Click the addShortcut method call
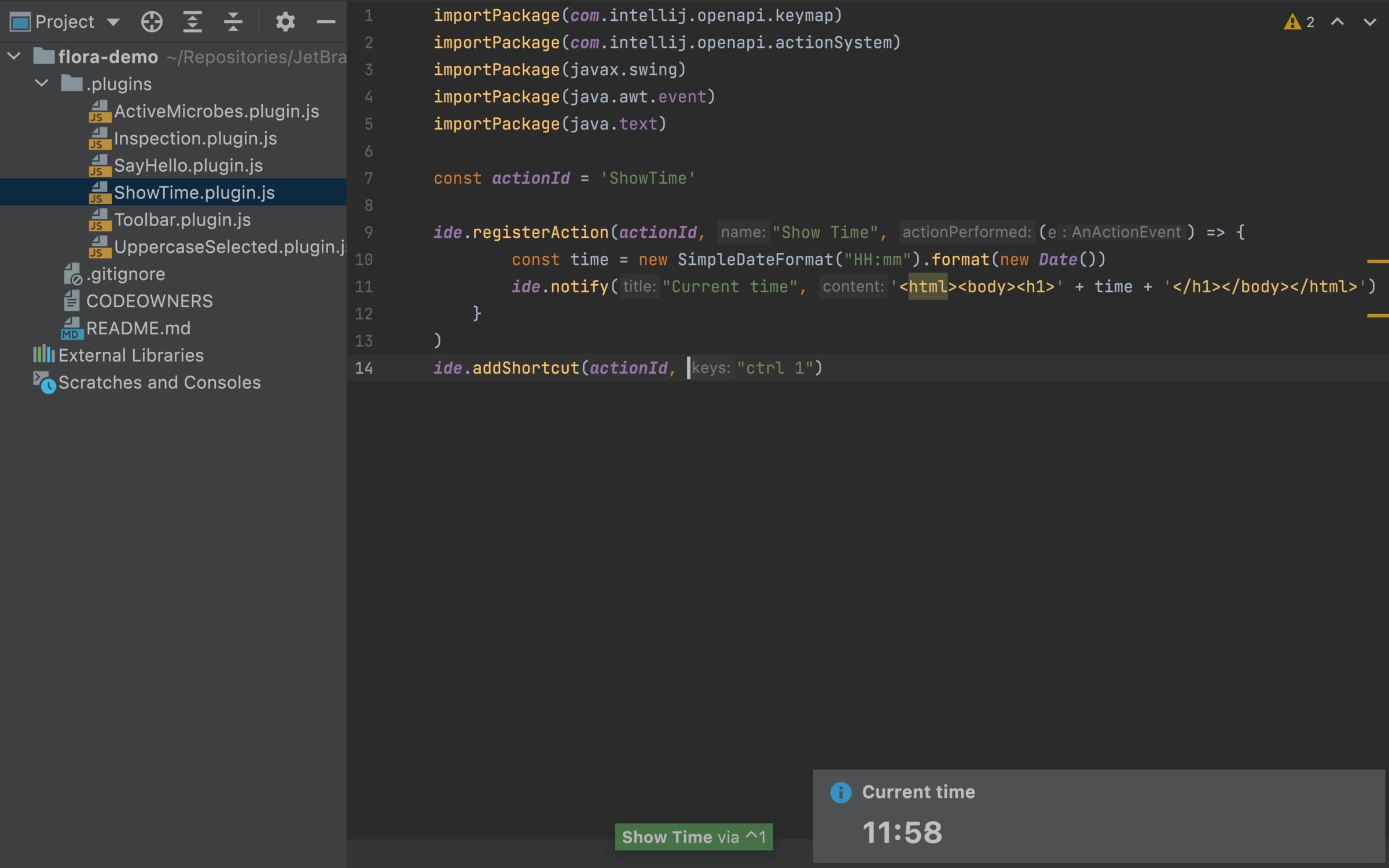 [526, 368]
